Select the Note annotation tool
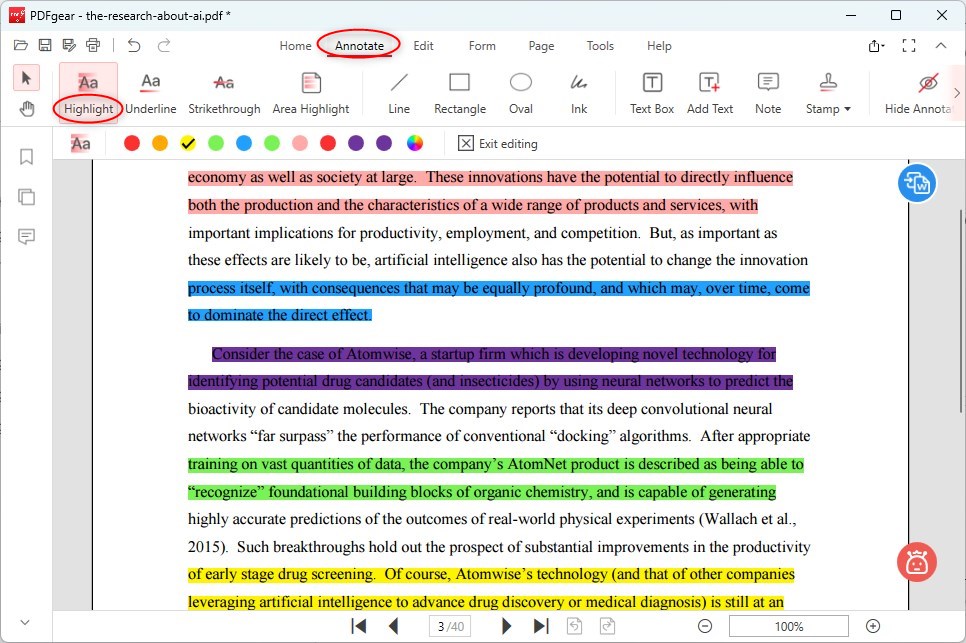 click(767, 90)
